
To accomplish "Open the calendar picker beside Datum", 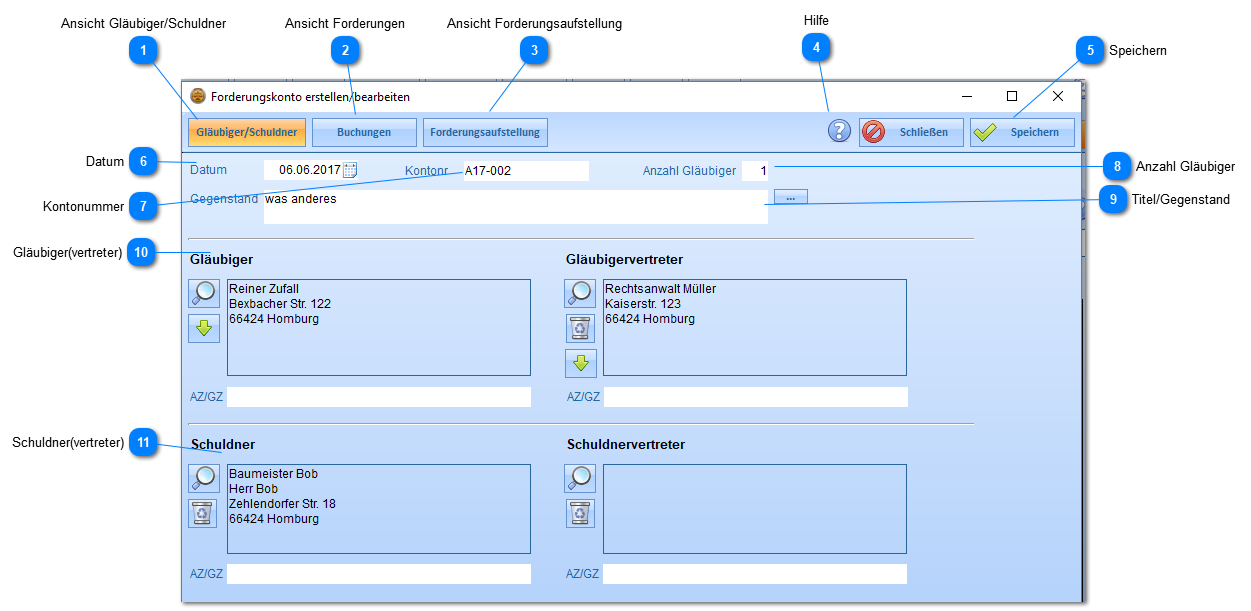I will tap(350, 171).
